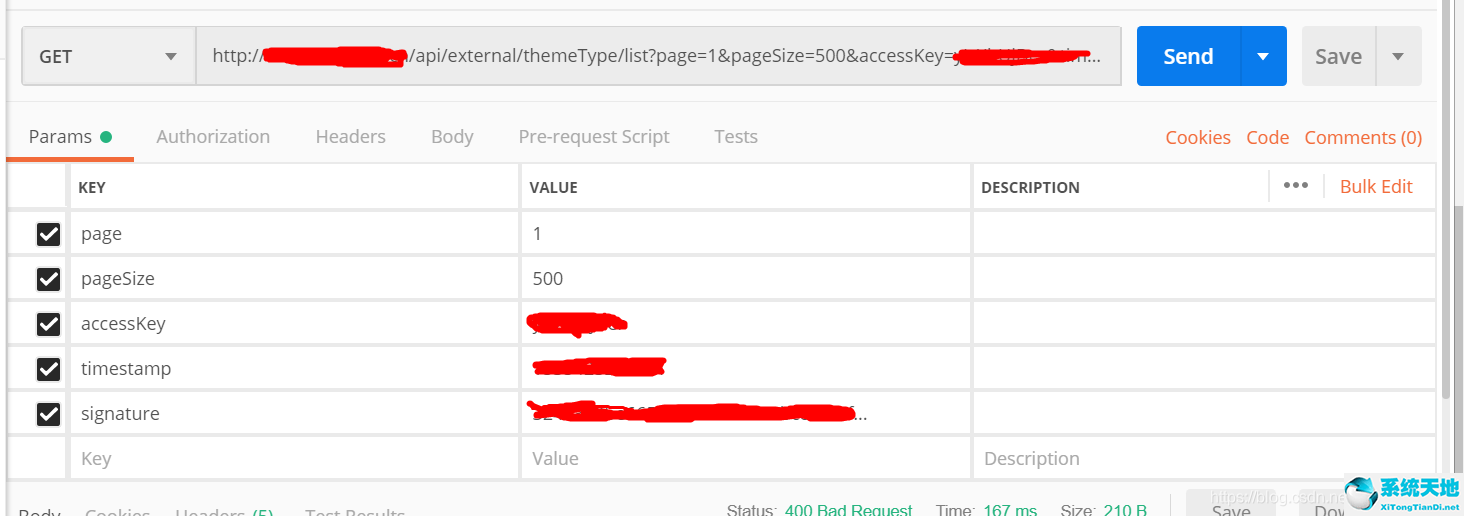Click the DESCRIPTION column header
The image size is (1464, 516).
1030,187
